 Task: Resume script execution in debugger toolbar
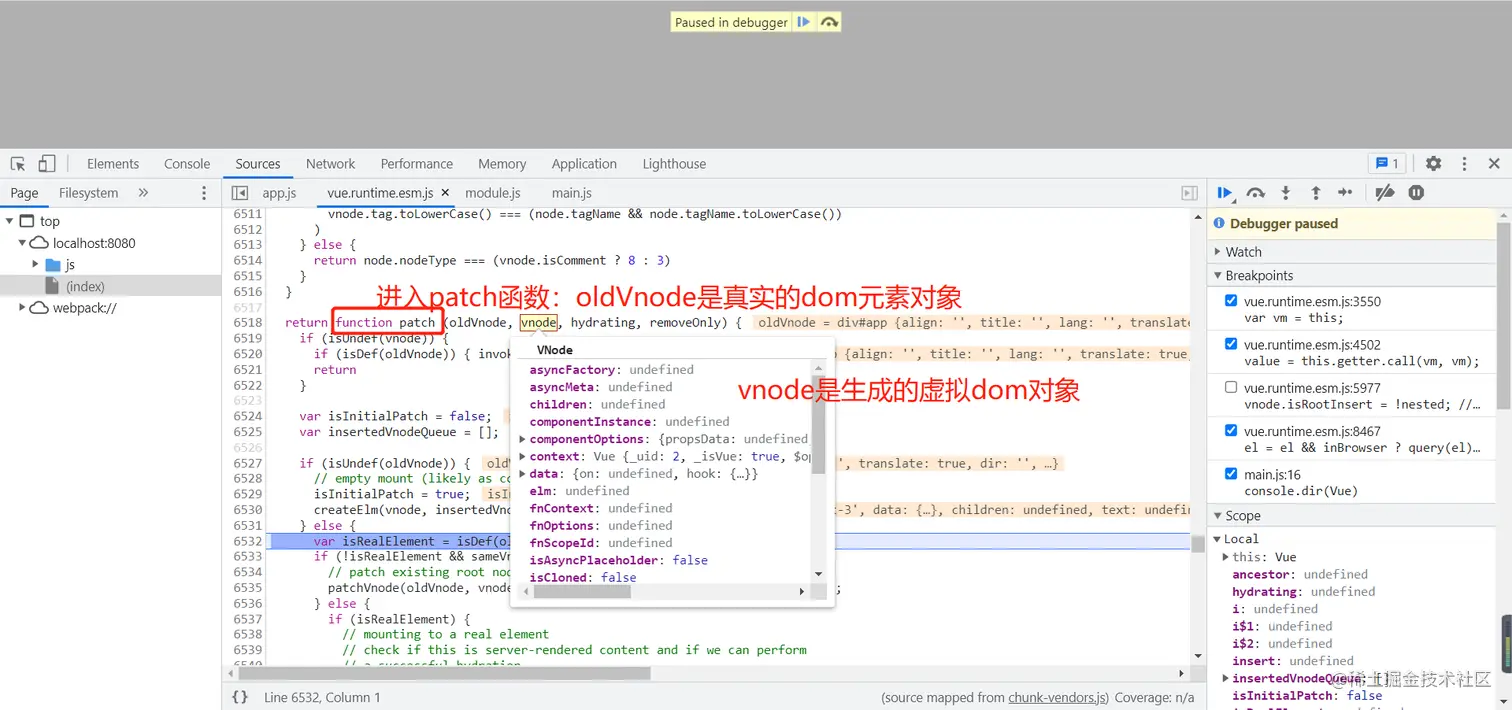pyautogui.click(x=1225, y=193)
